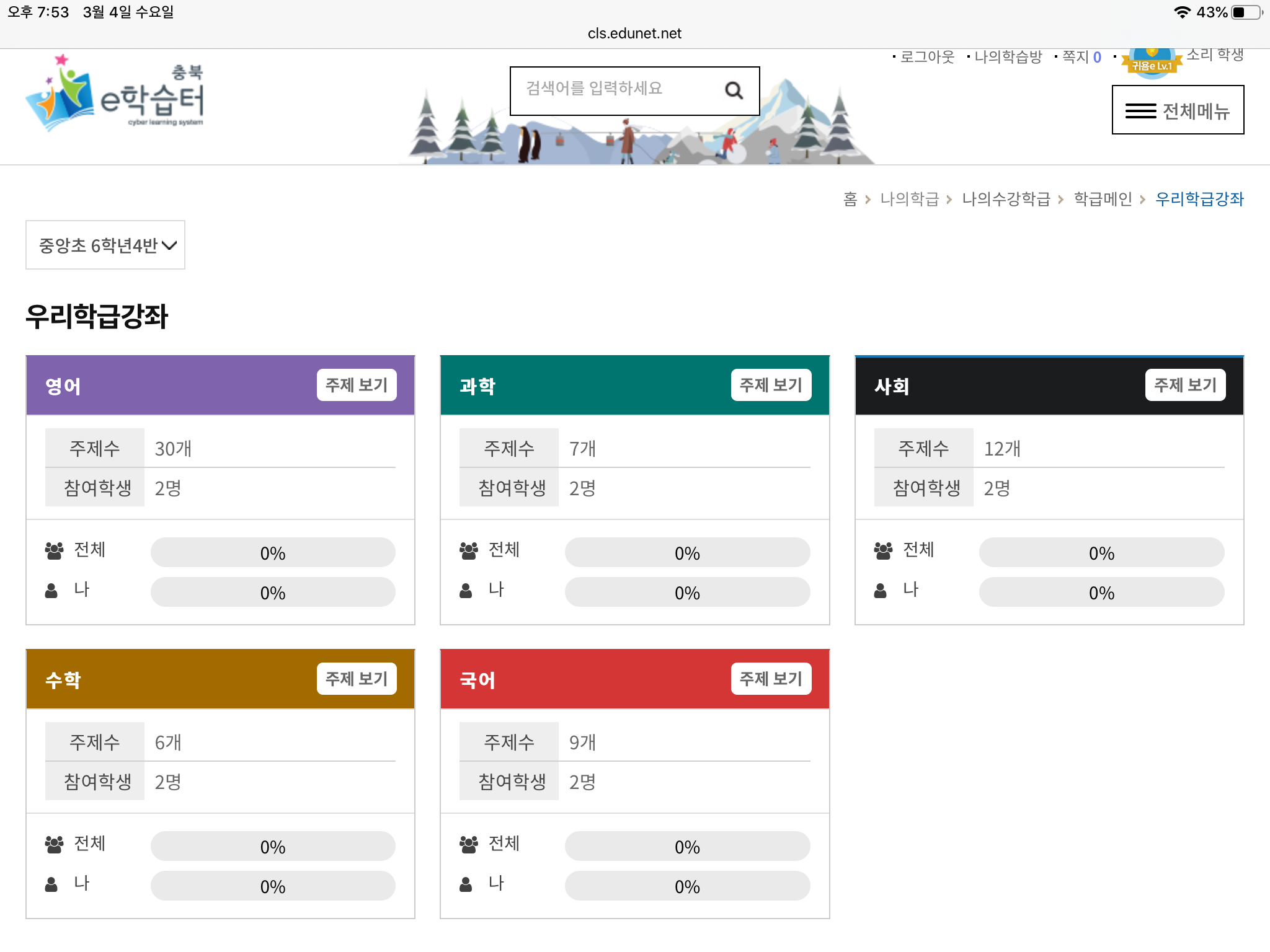1270x952 pixels.
Task: Click the 로그아웃 link
Action: [927, 57]
